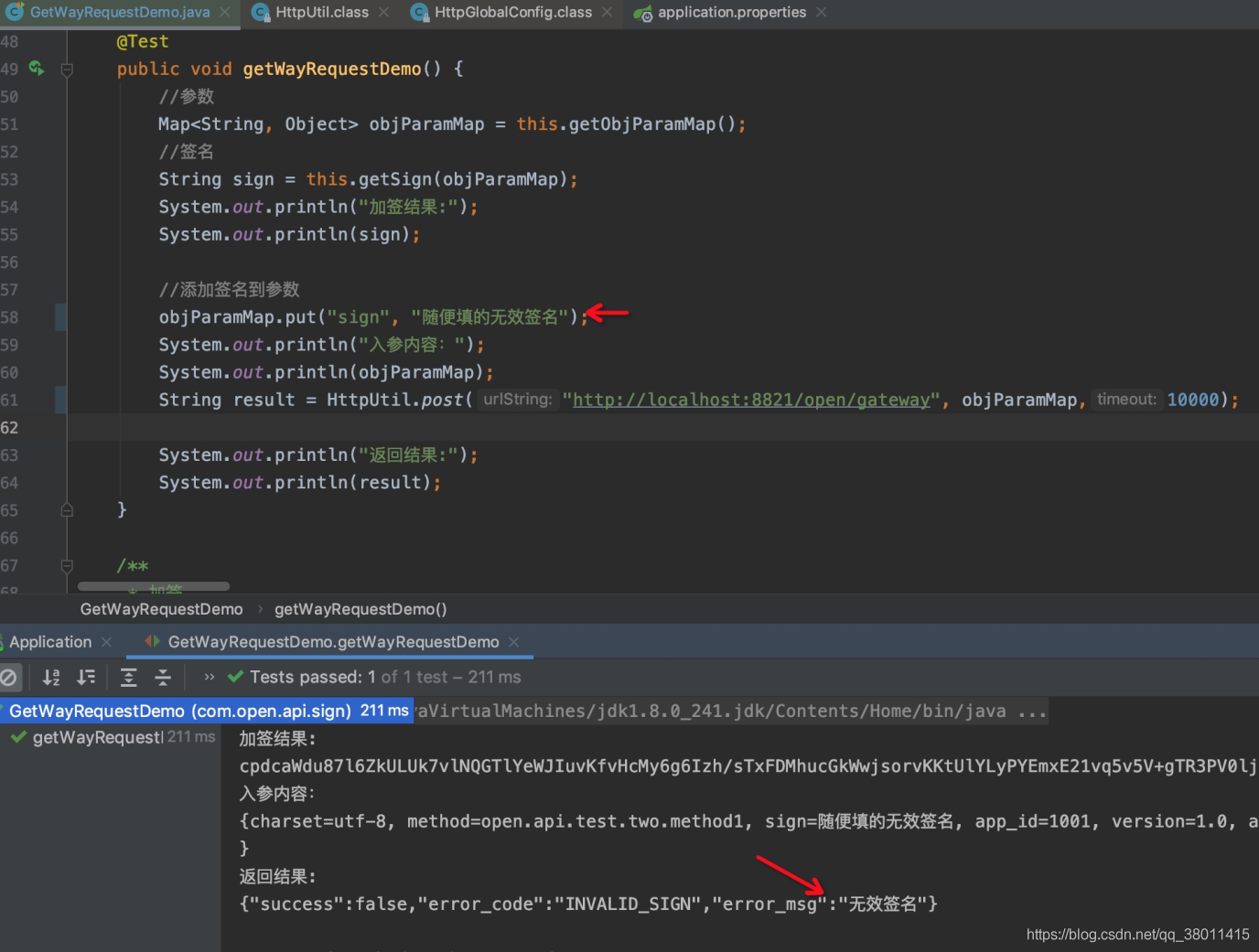The width and height of the screenshot is (1259, 952).
Task: Select getWayRequestDemo() method breadcrumb
Action: pos(360,609)
